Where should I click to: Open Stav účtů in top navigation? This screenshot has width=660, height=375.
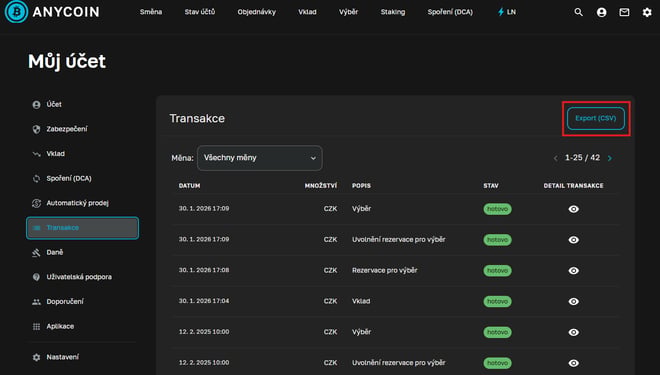200,12
